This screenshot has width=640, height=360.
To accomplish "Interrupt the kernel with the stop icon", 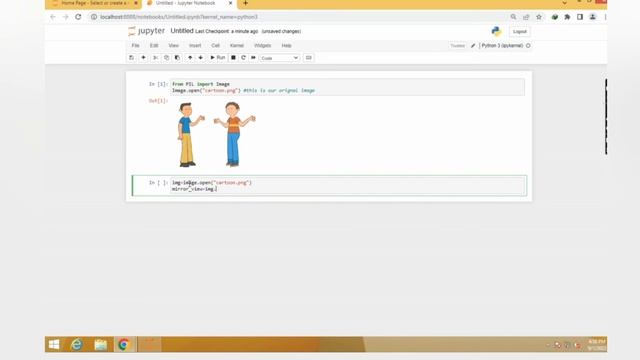I will [233, 58].
